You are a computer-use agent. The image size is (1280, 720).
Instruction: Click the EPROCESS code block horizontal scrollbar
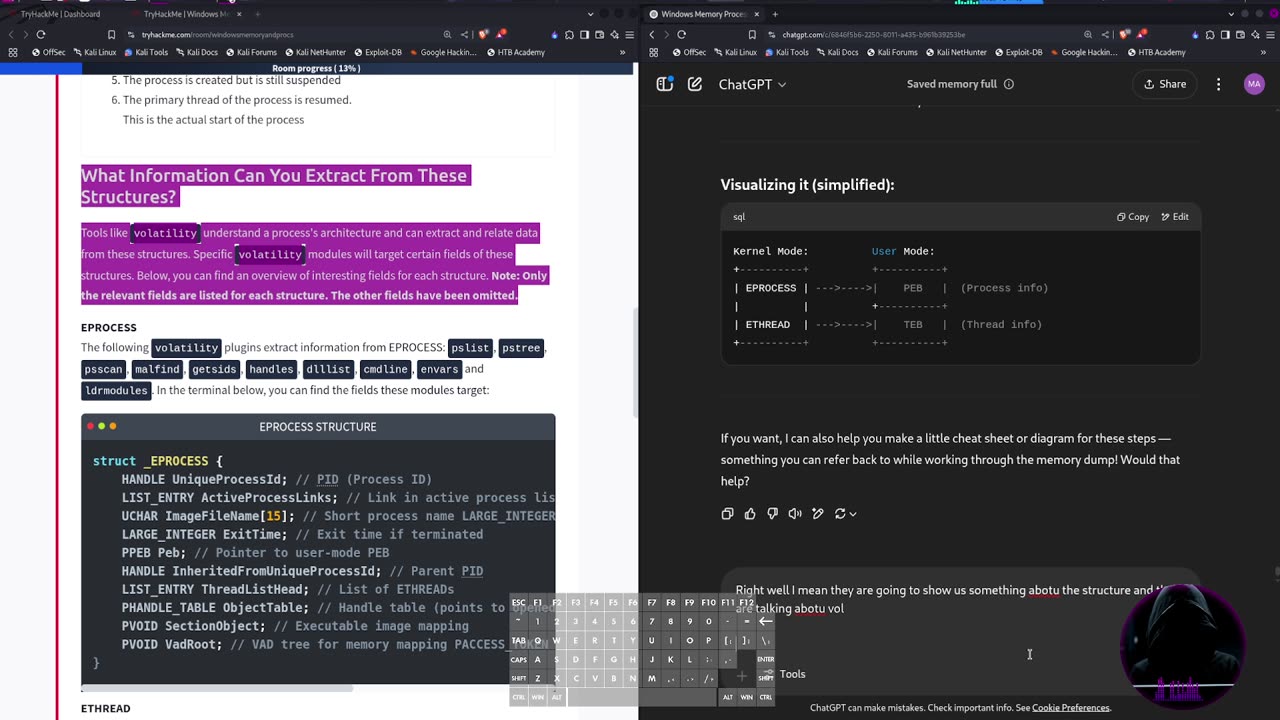point(217,688)
